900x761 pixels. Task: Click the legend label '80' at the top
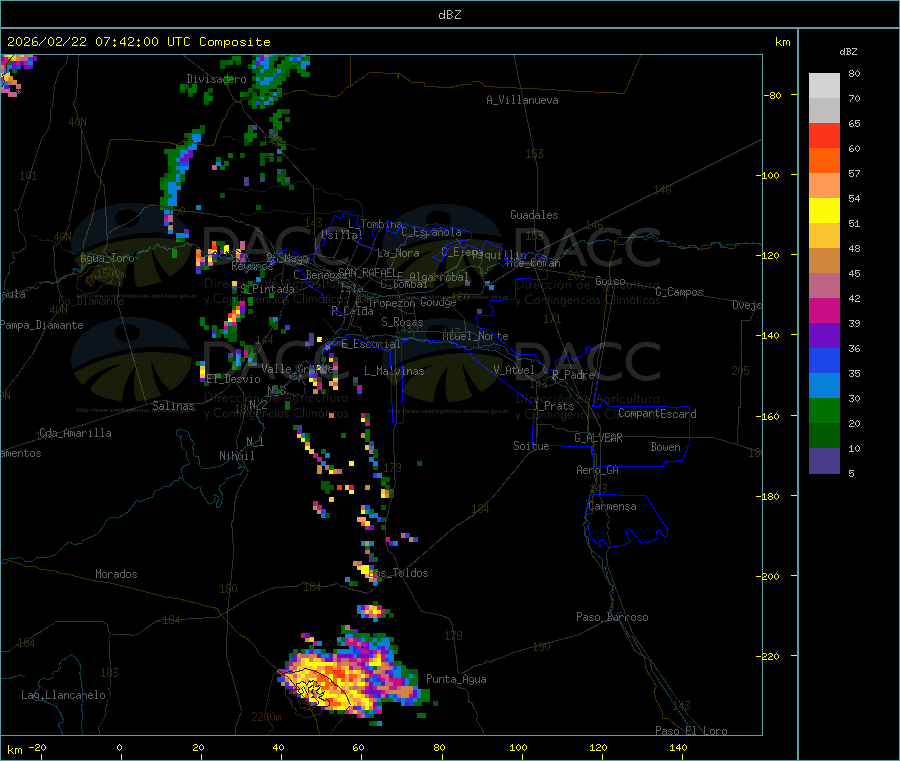coord(854,73)
